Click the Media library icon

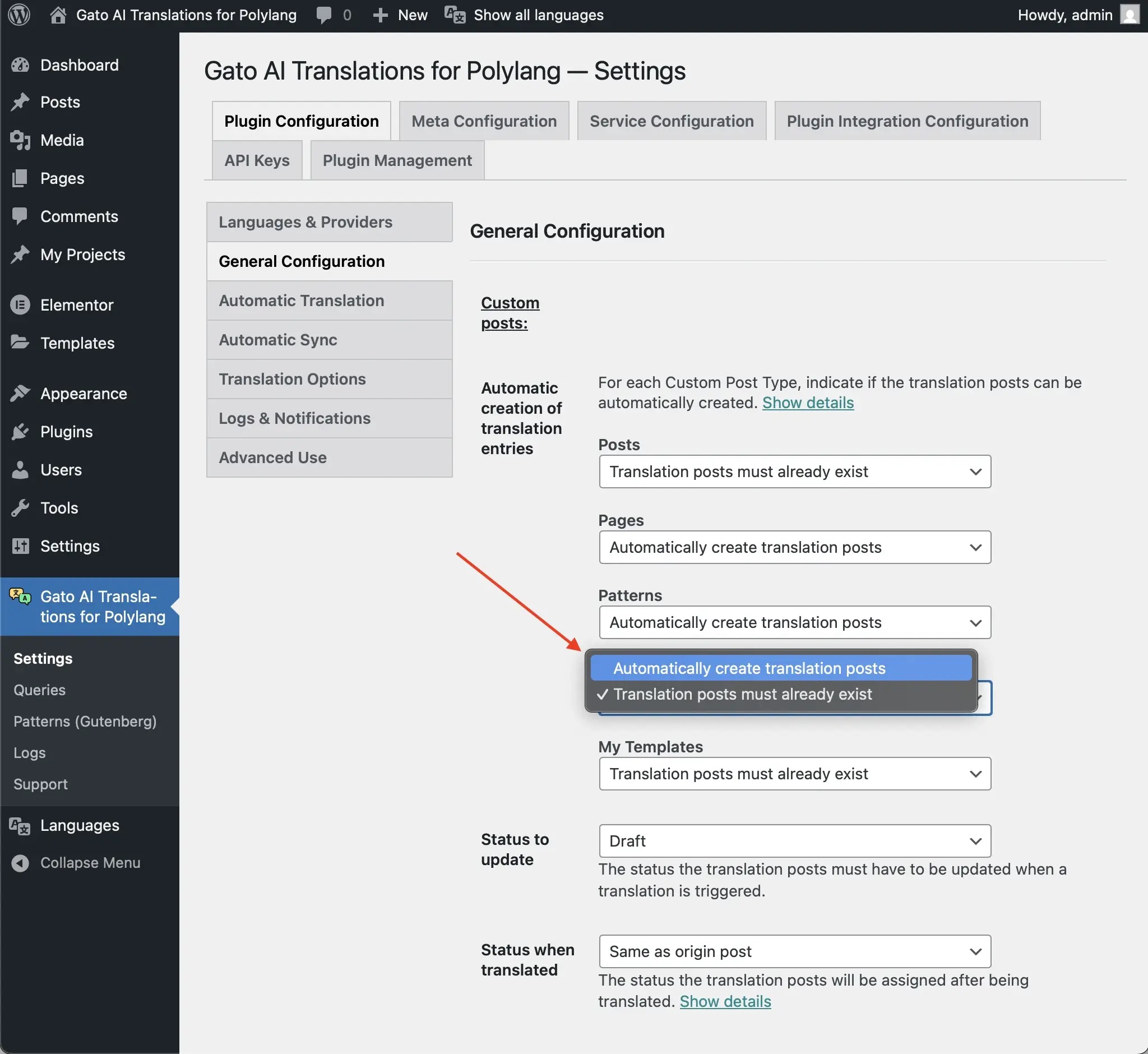[x=20, y=140]
